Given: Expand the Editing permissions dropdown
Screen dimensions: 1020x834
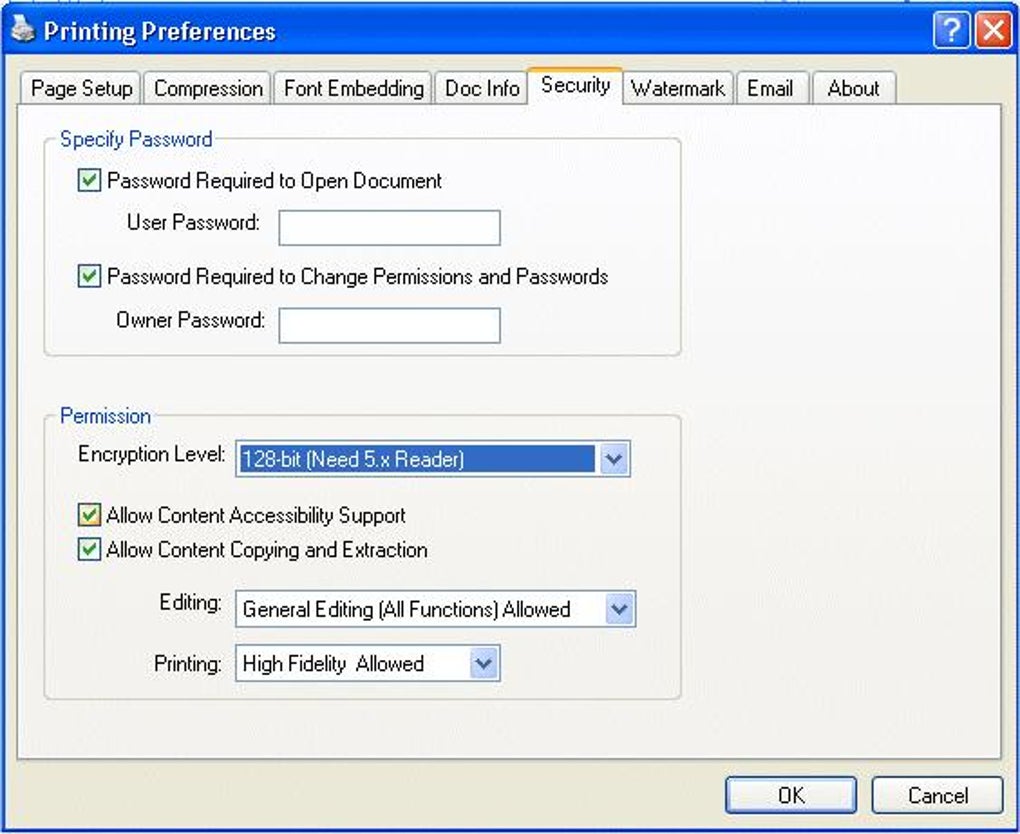Looking at the screenshot, I should (620, 609).
